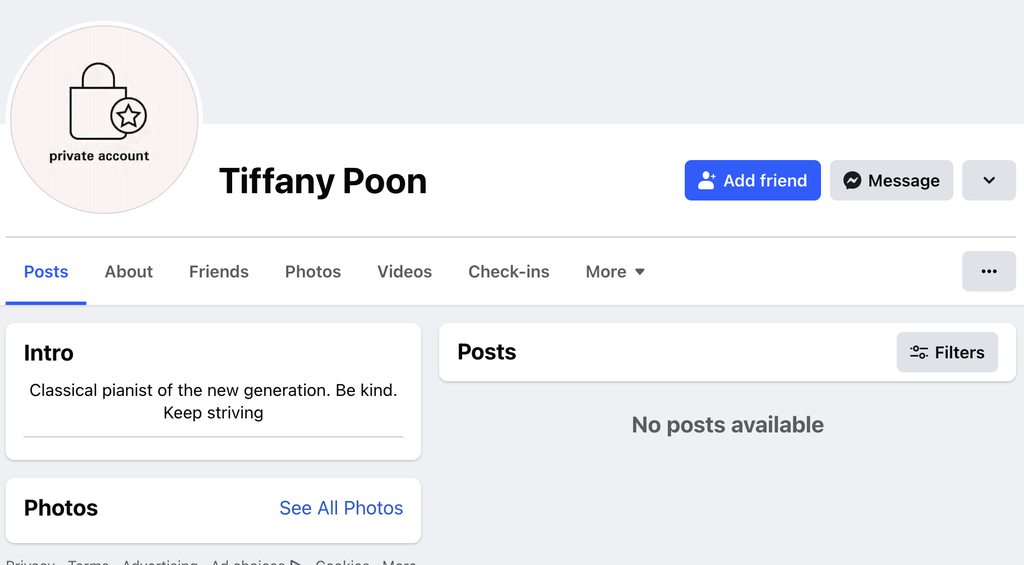
Task: Click the Tiffany Poon profile name
Action: (323, 181)
